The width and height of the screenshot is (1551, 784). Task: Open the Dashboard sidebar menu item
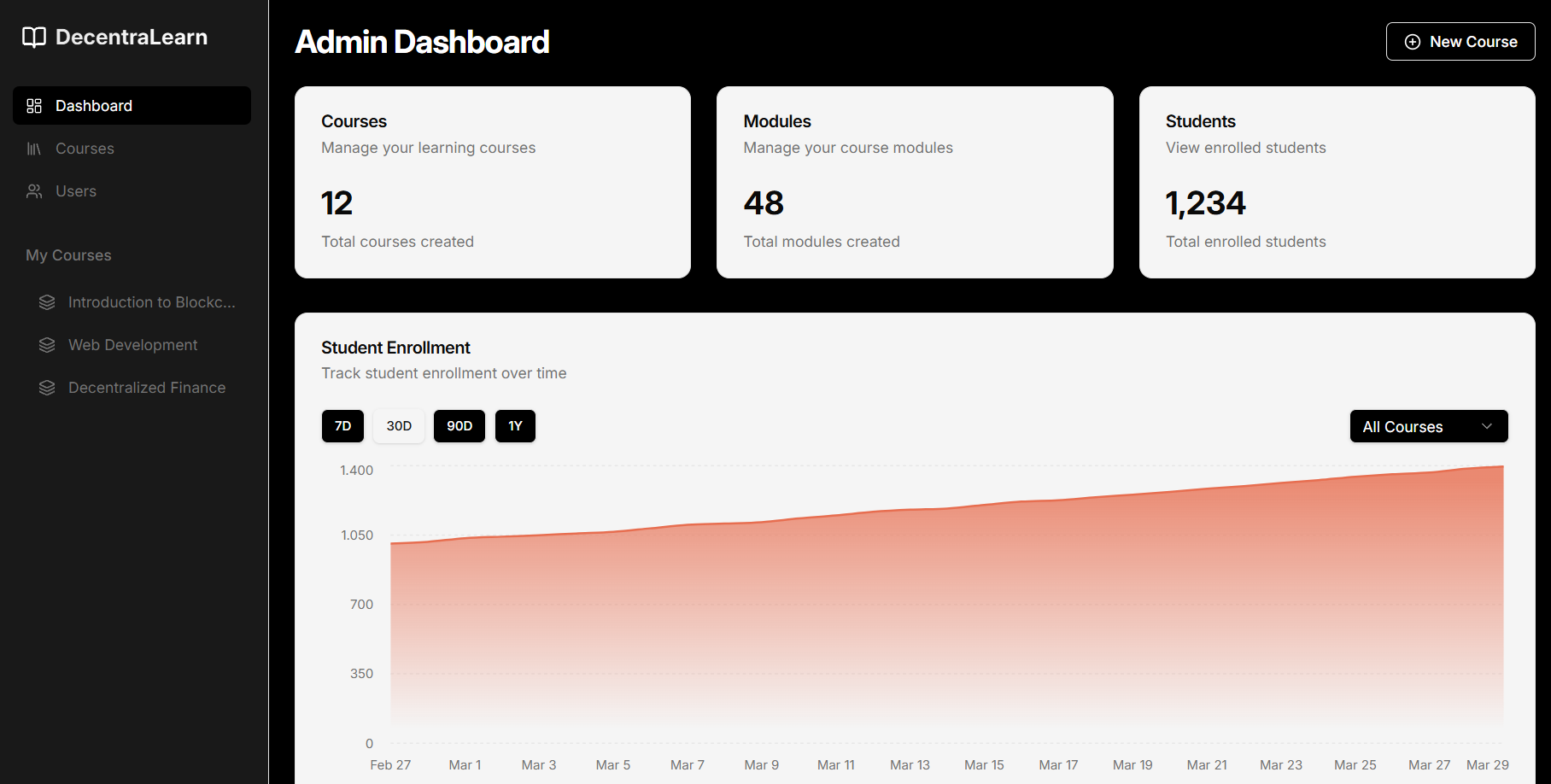pyautogui.click(x=132, y=106)
